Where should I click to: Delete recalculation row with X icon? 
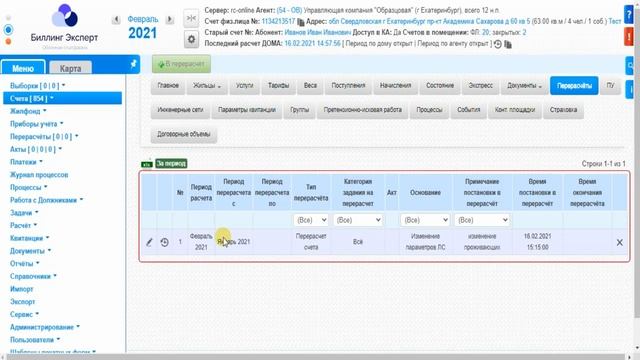coord(620,242)
